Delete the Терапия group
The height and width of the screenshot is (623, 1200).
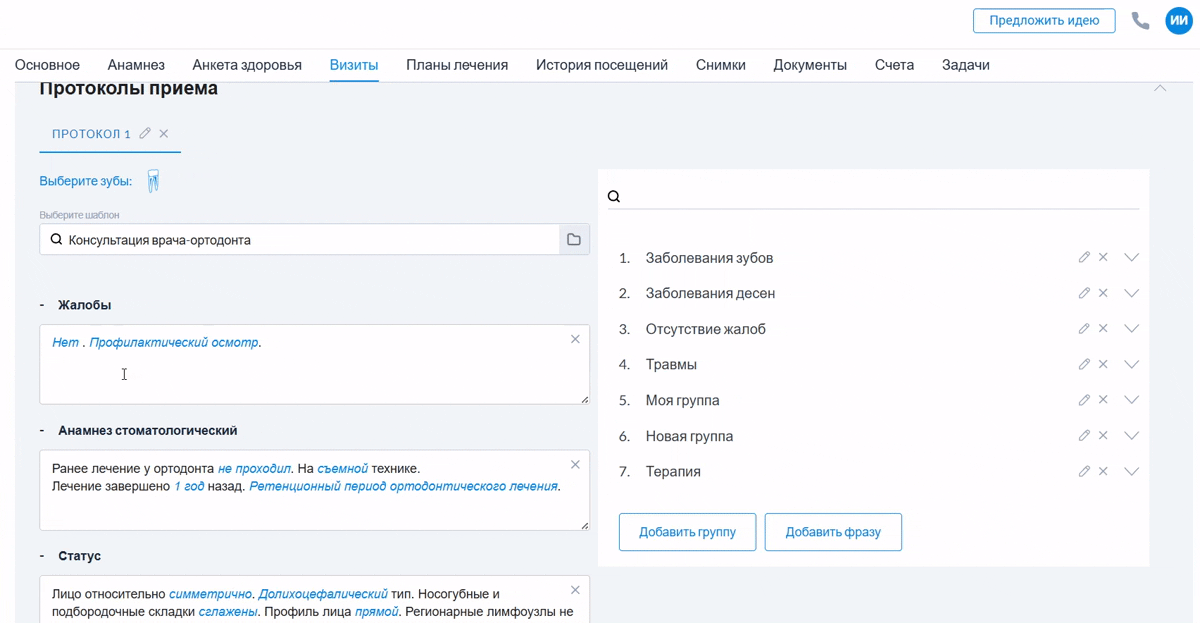[1103, 471]
